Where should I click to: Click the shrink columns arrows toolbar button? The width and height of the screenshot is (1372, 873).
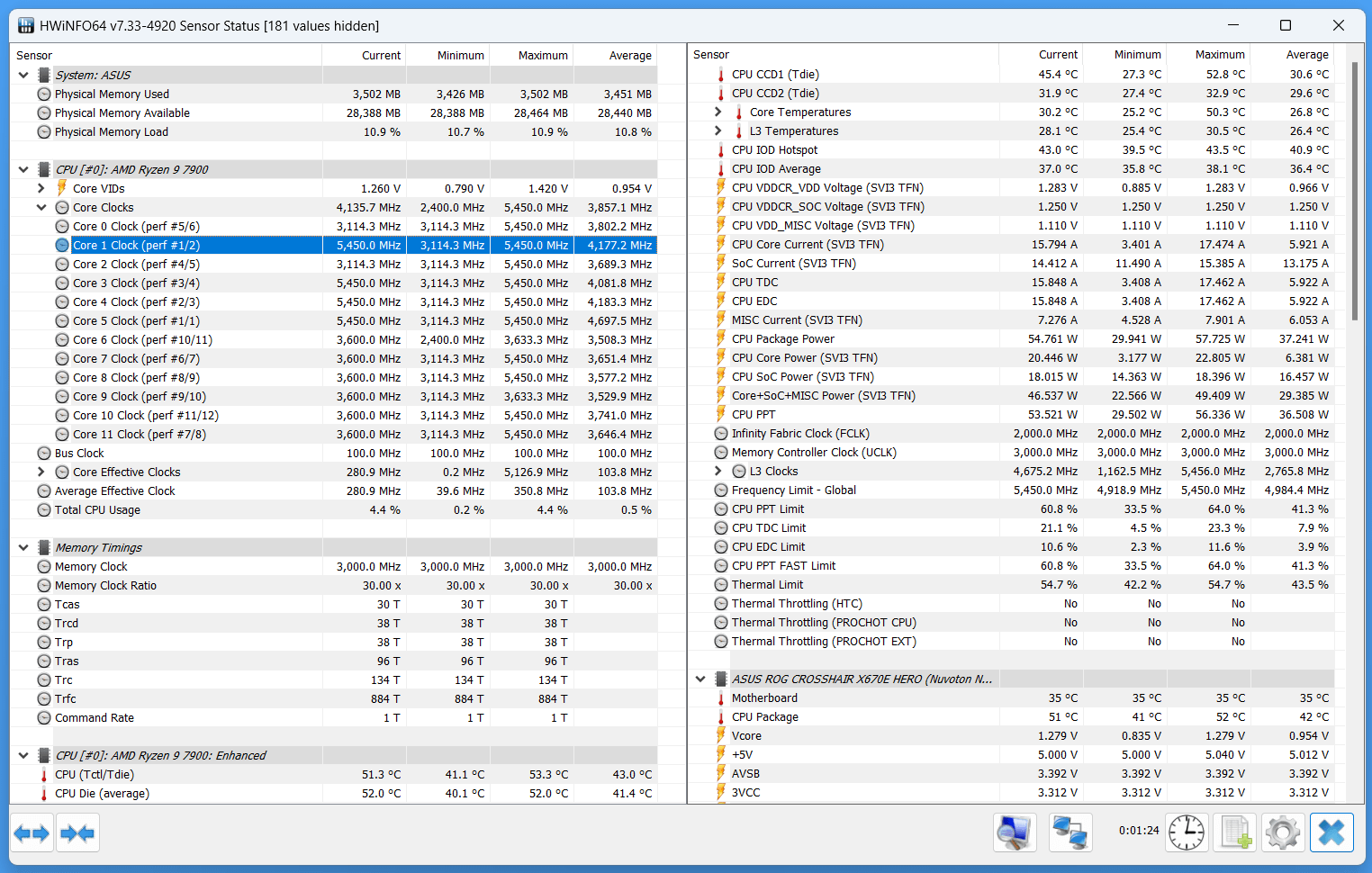77,833
